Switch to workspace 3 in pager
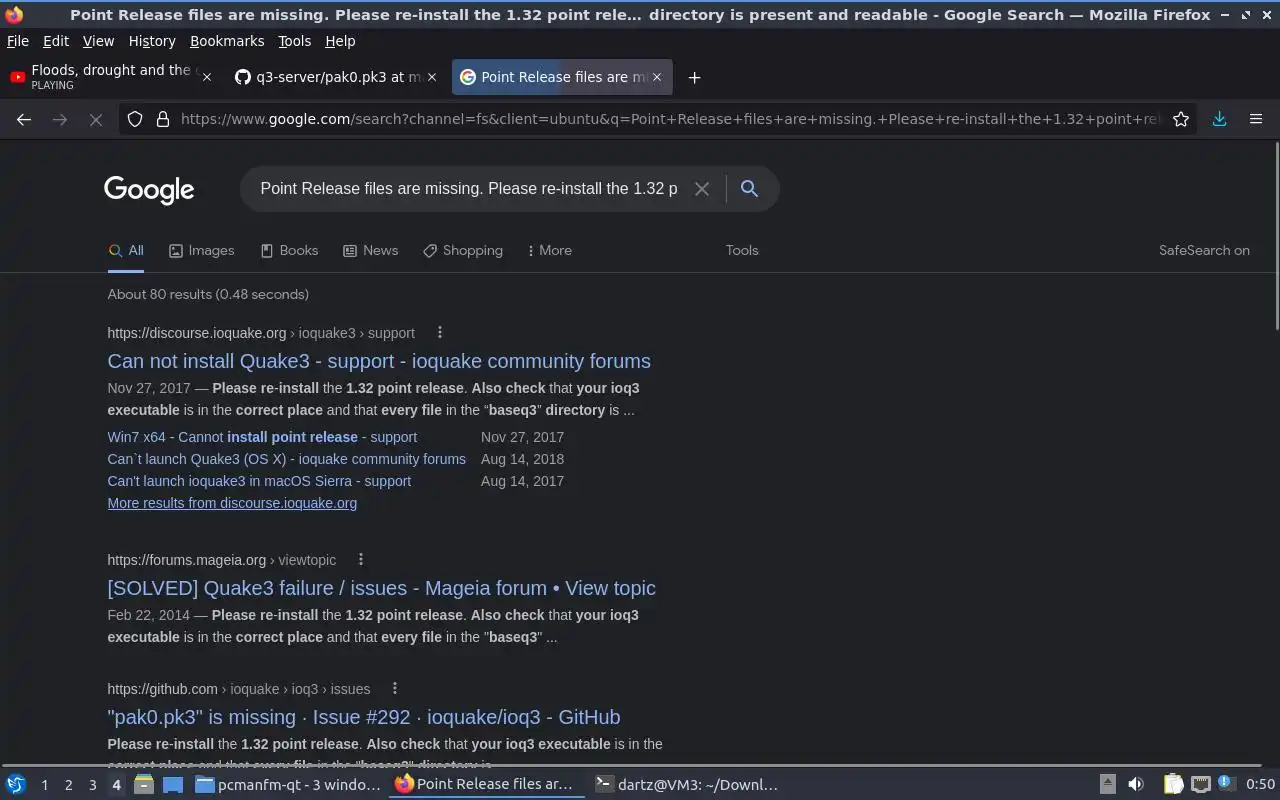 92,785
